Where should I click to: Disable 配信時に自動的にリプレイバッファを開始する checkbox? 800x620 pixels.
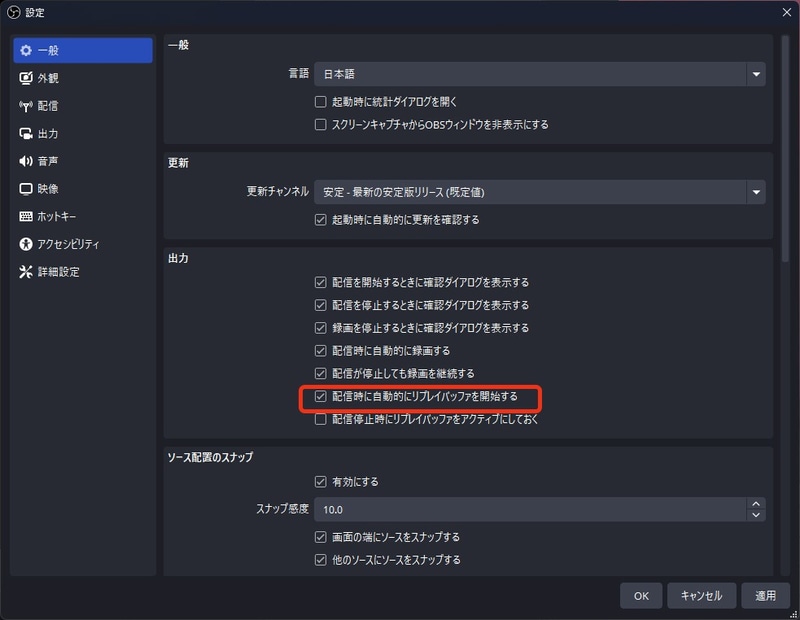click(x=321, y=397)
